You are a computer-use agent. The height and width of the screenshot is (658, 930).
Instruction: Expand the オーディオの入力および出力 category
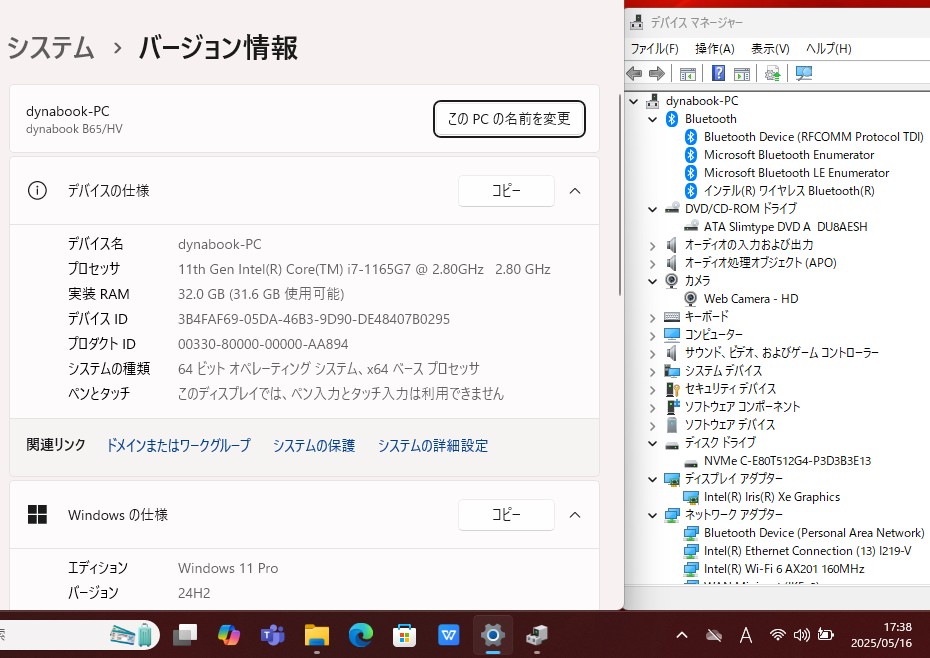[653, 246]
